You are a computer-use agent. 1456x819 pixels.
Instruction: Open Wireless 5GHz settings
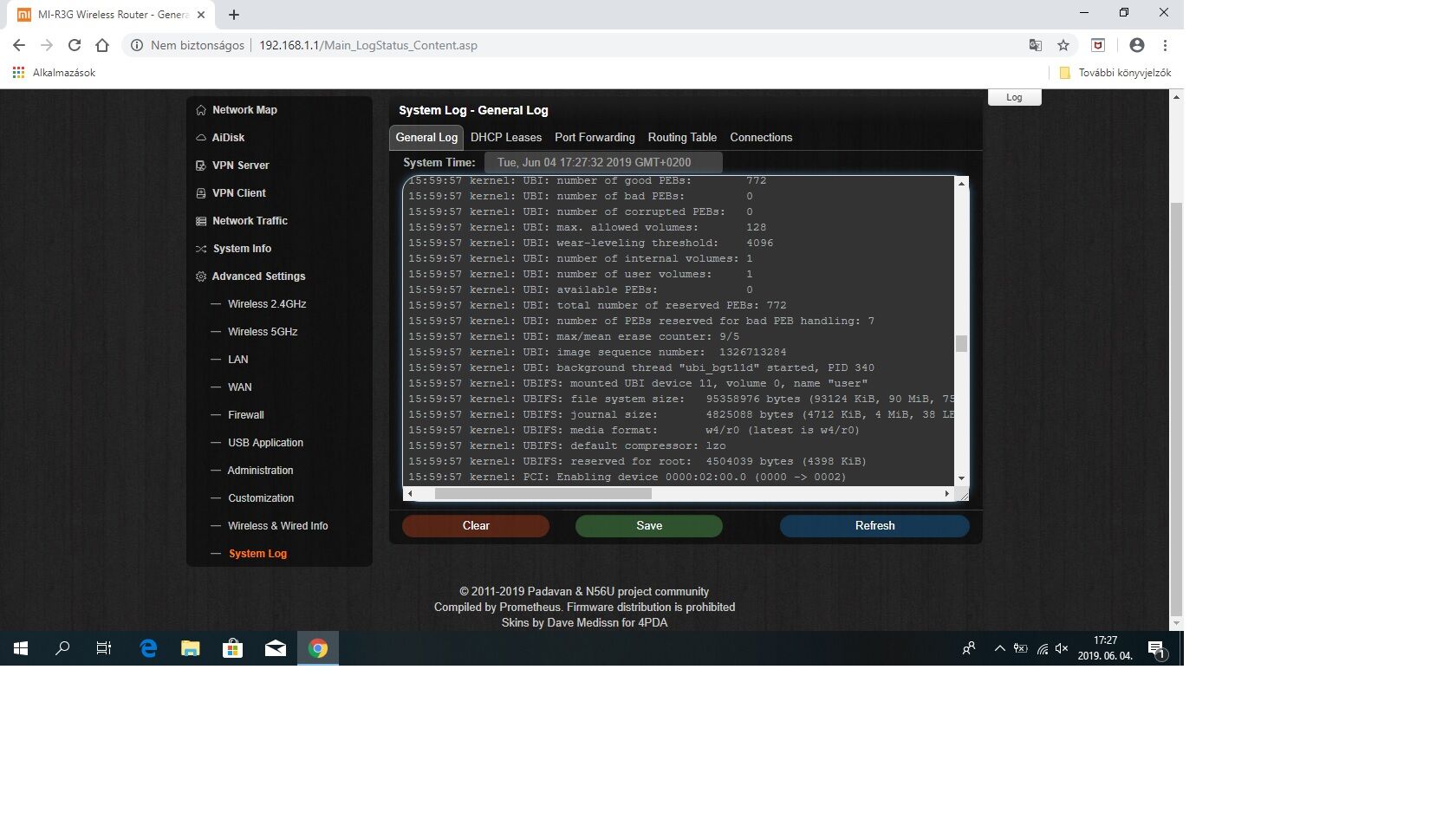click(263, 332)
